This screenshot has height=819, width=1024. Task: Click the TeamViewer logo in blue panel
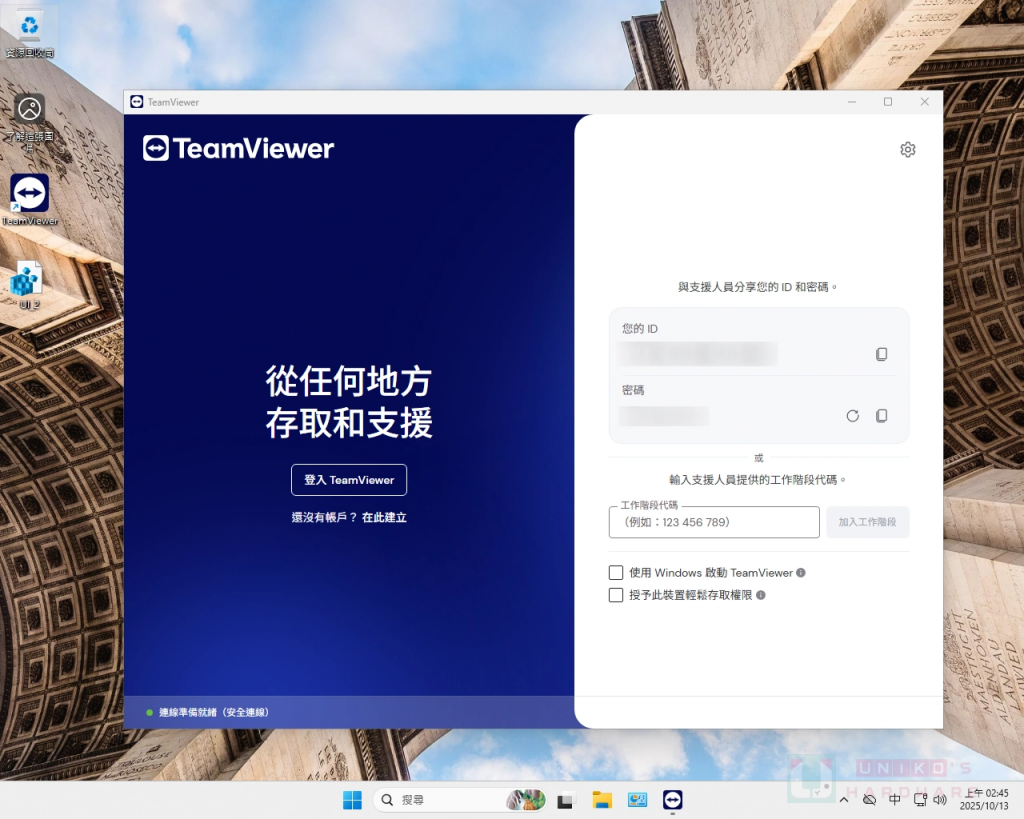coord(238,149)
